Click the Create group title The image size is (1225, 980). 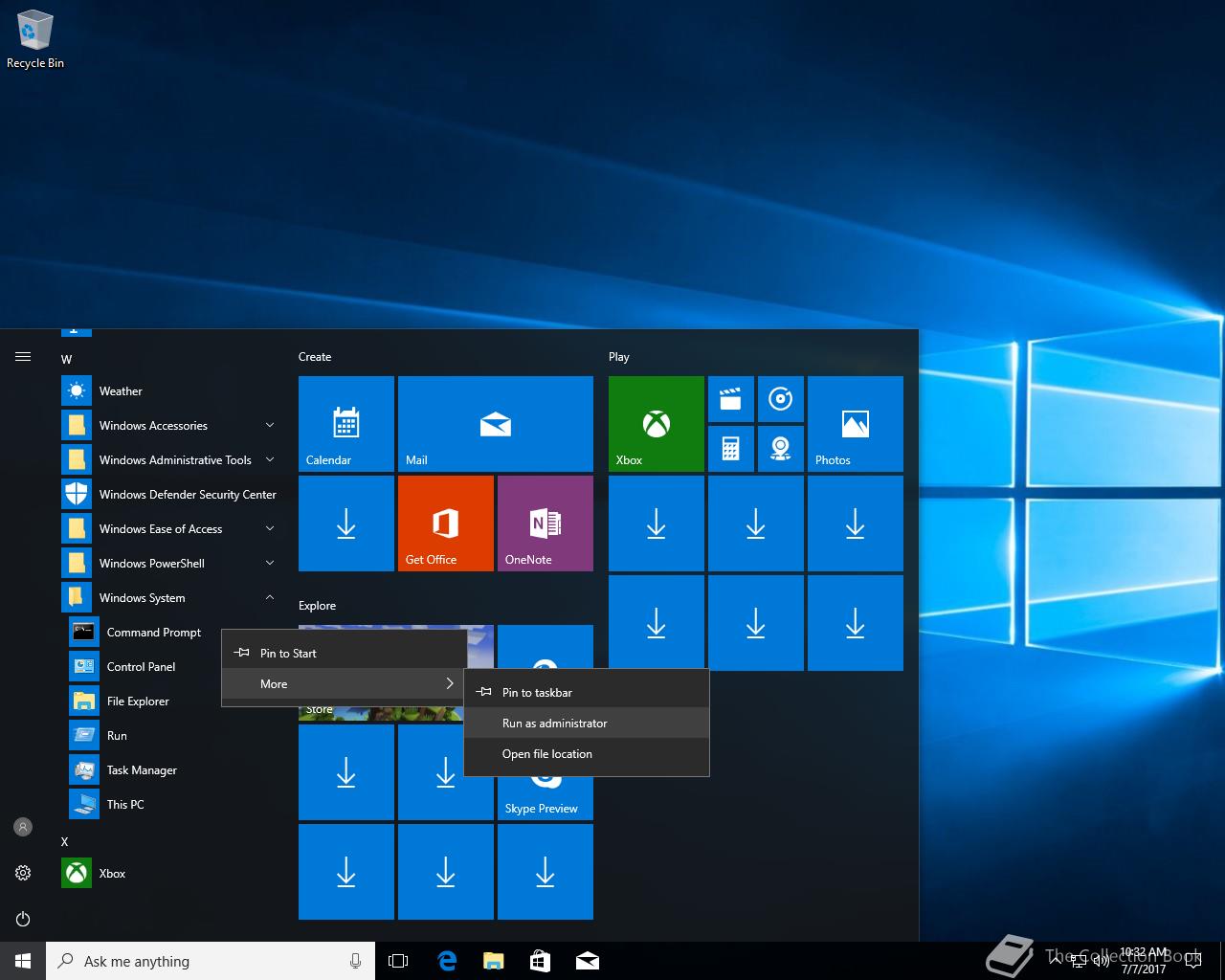(315, 356)
